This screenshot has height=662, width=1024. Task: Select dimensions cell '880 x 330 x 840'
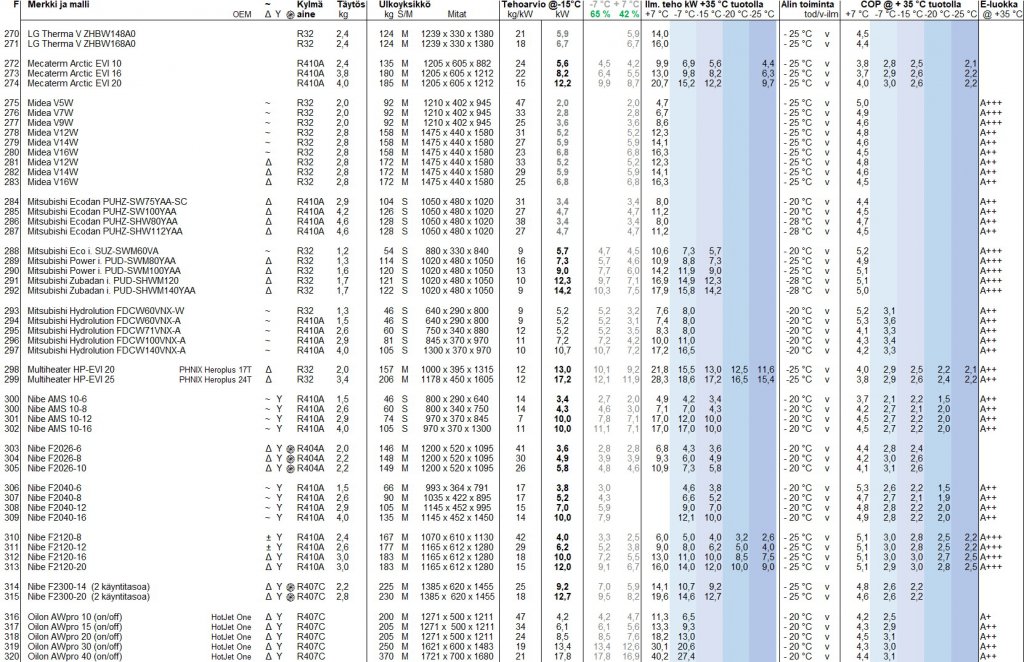tap(457, 251)
